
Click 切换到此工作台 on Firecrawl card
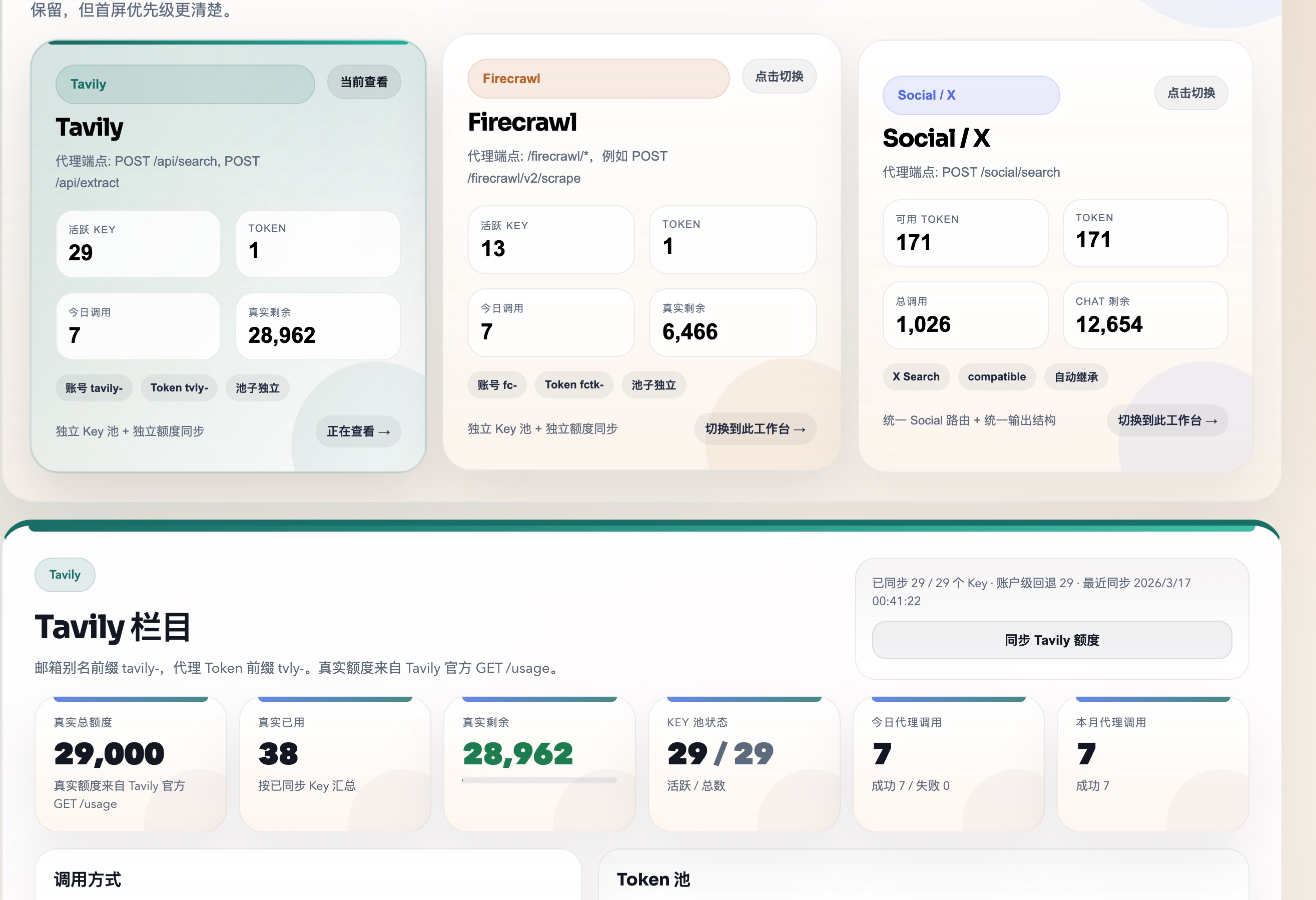click(x=755, y=429)
